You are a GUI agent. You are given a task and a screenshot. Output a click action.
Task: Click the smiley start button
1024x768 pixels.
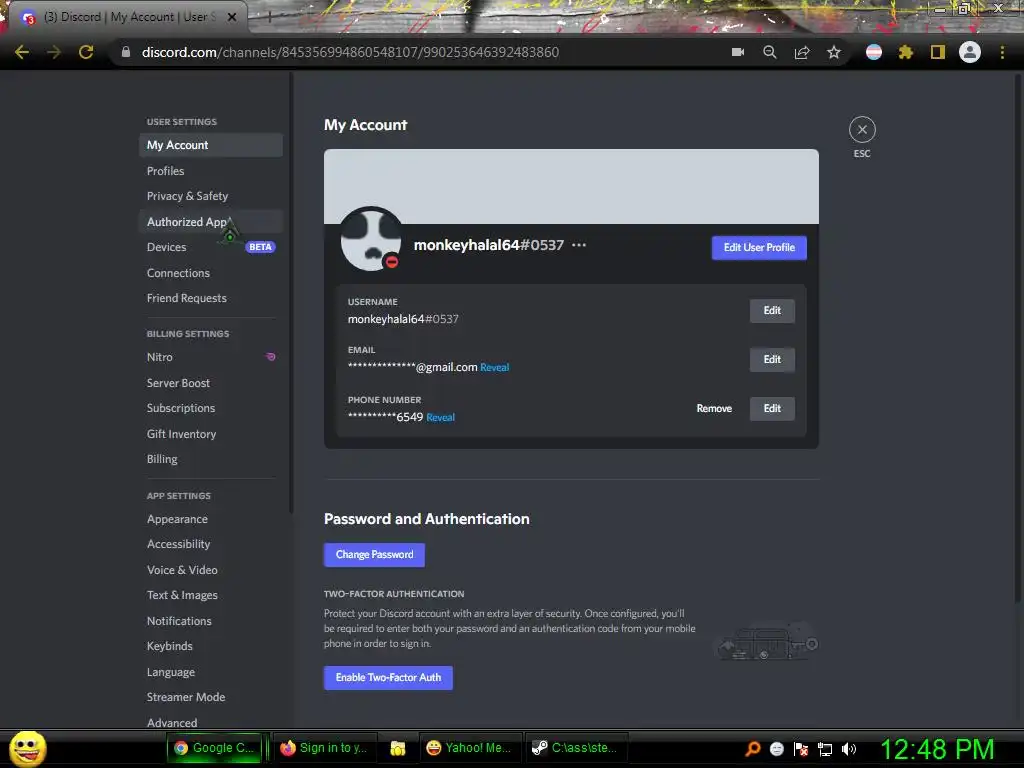tap(27, 748)
